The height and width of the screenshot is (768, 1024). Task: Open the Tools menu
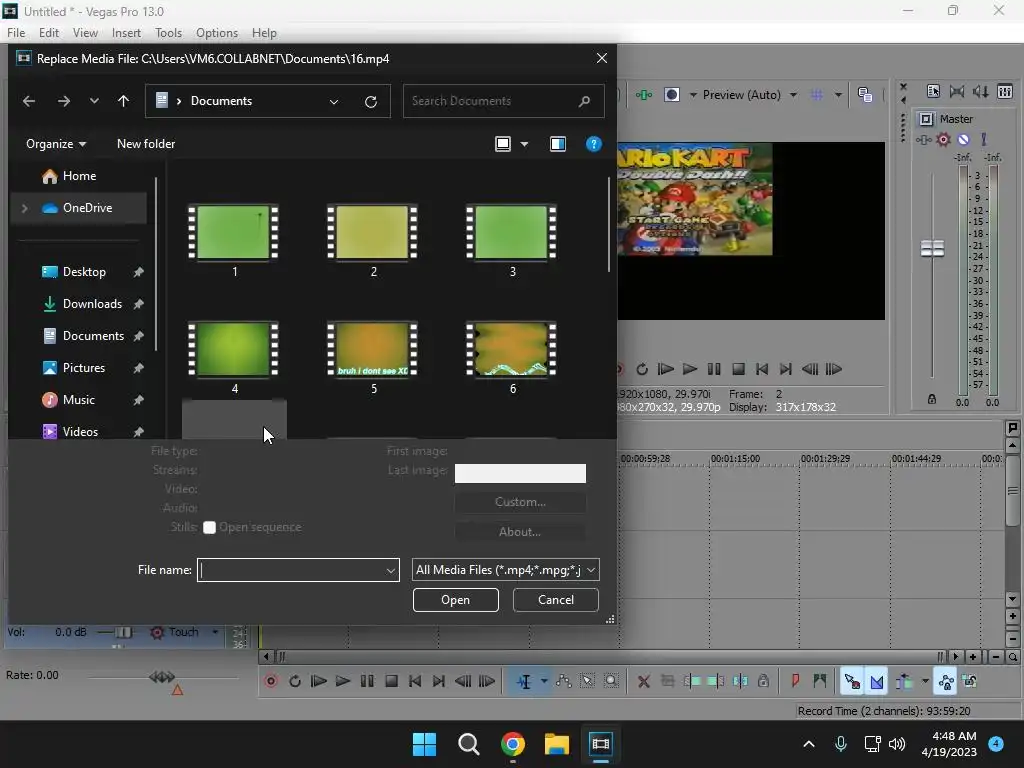click(x=168, y=33)
